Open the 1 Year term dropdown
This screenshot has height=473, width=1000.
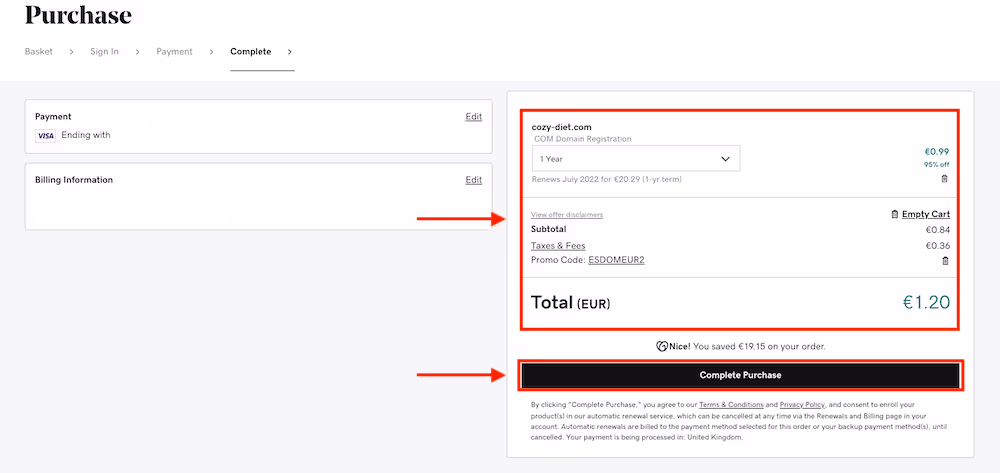point(636,159)
